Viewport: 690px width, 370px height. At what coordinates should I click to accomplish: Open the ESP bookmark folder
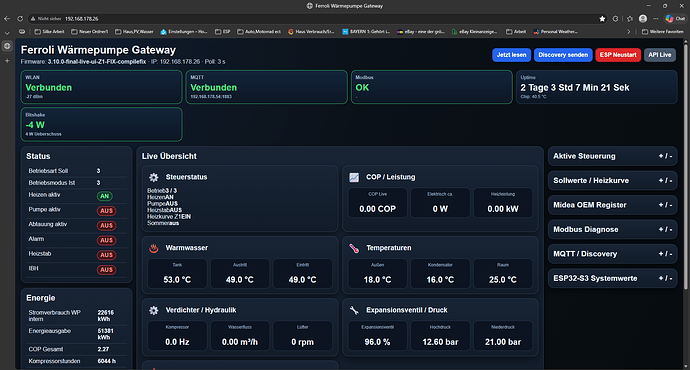click(x=223, y=32)
